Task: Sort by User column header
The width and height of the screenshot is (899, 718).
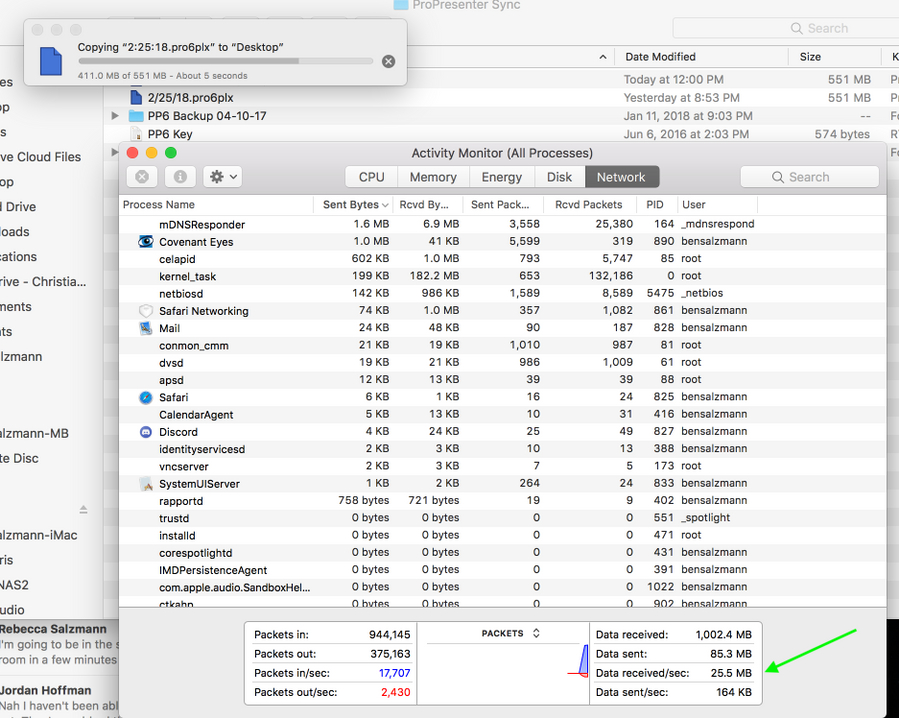Action: pyautogui.click(x=717, y=205)
